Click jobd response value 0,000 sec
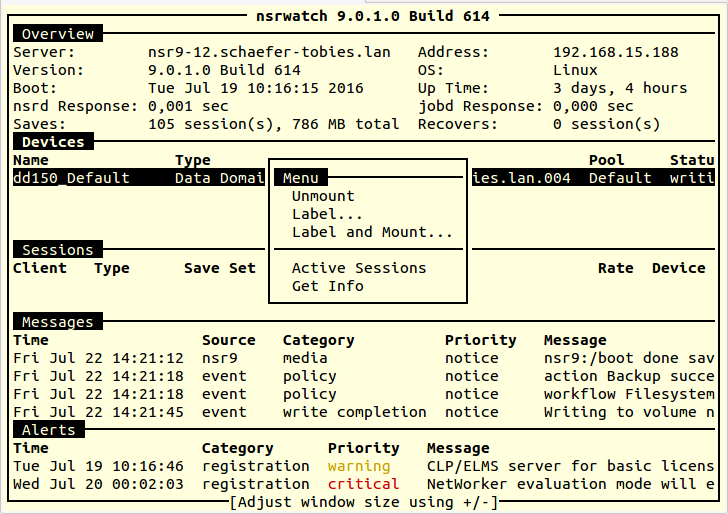The image size is (728, 514). pos(593,106)
